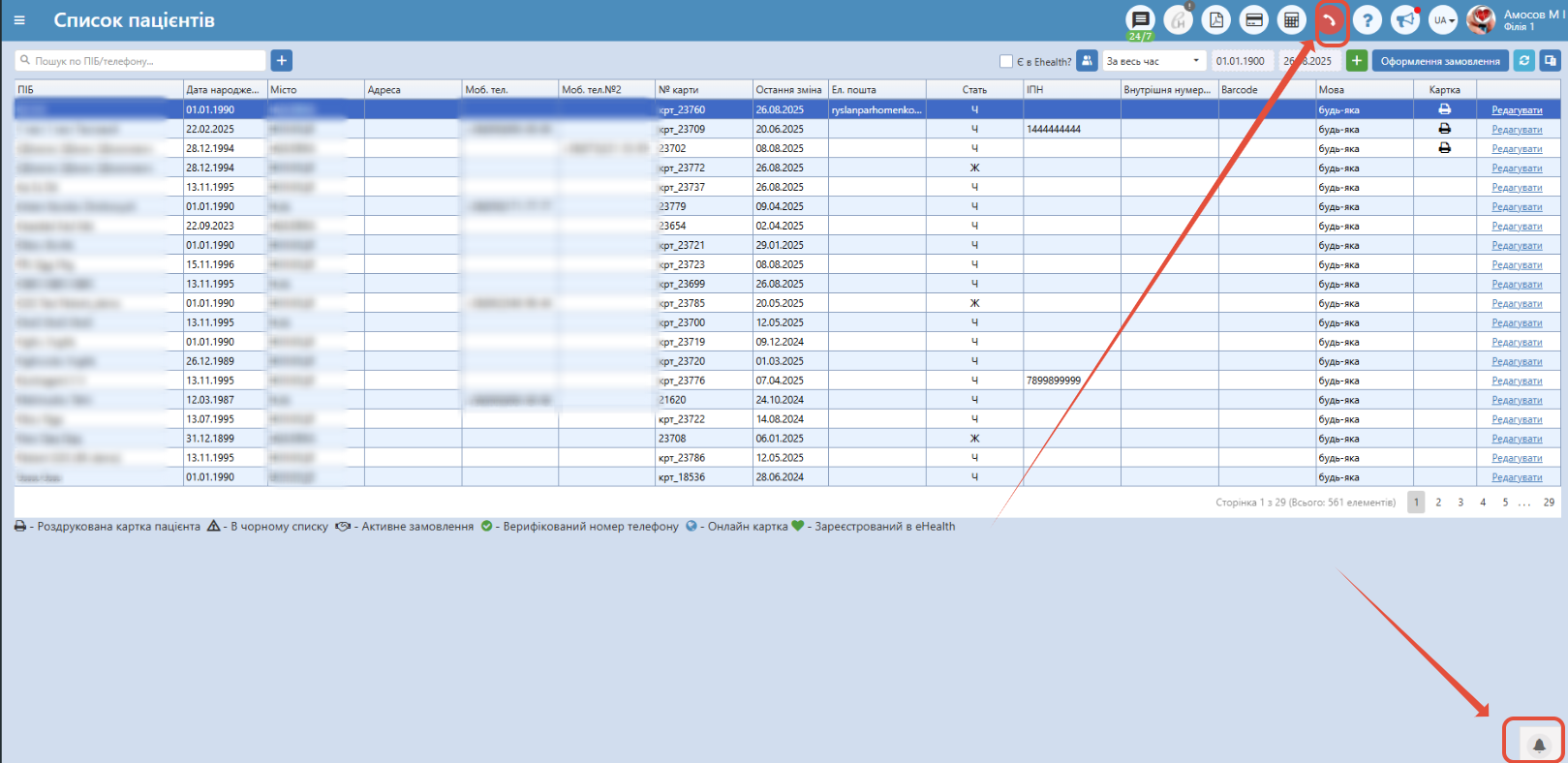1568x763 pixels.
Task: Click the red phone call icon
Action: 1330,20
